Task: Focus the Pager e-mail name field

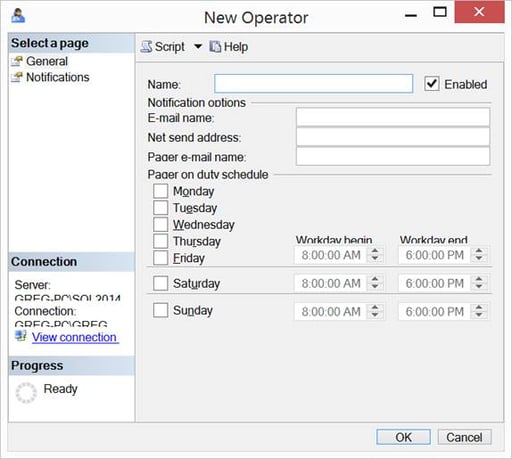Action: tap(393, 156)
